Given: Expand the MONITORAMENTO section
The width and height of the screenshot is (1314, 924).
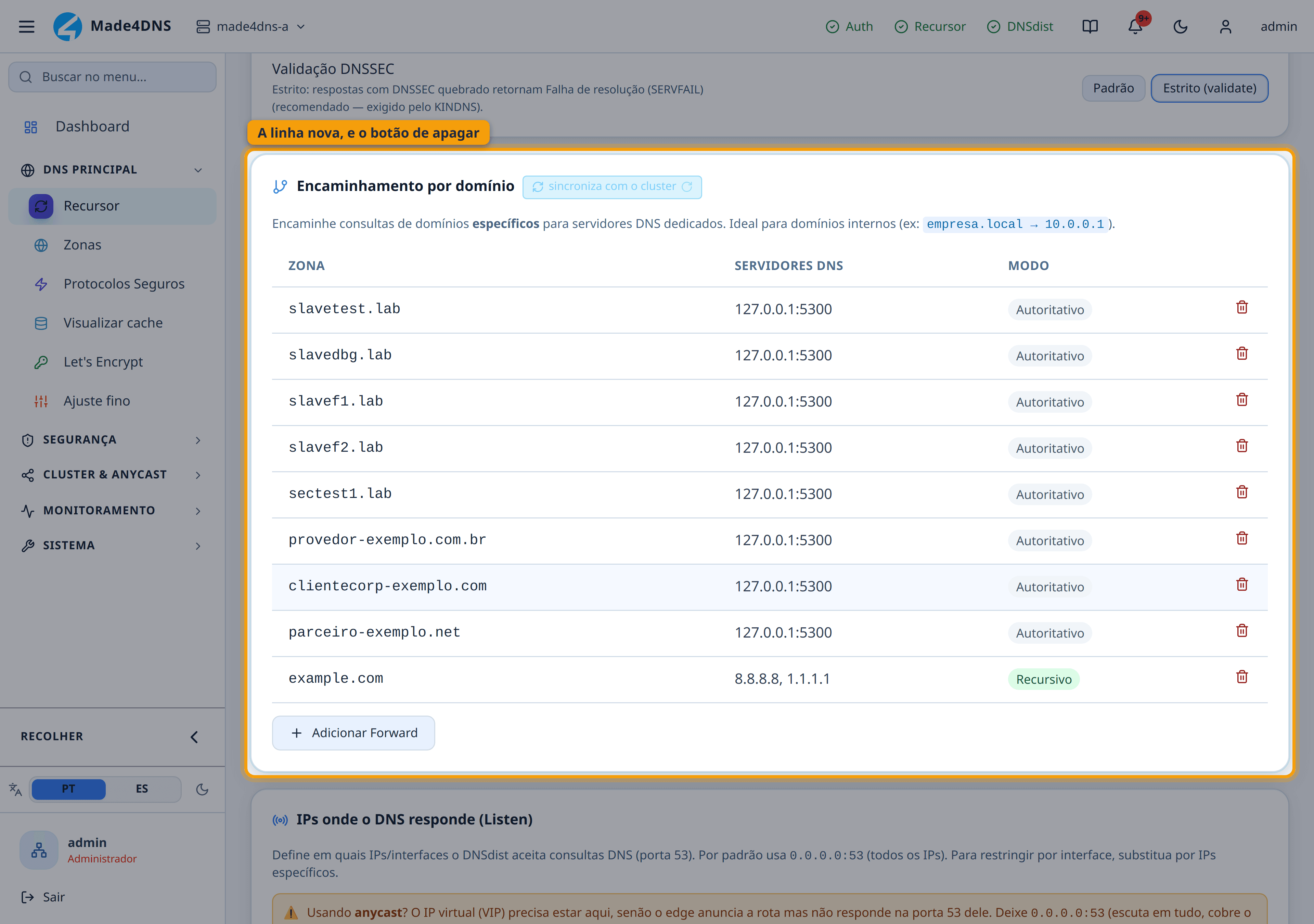Looking at the screenshot, I should coord(112,511).
